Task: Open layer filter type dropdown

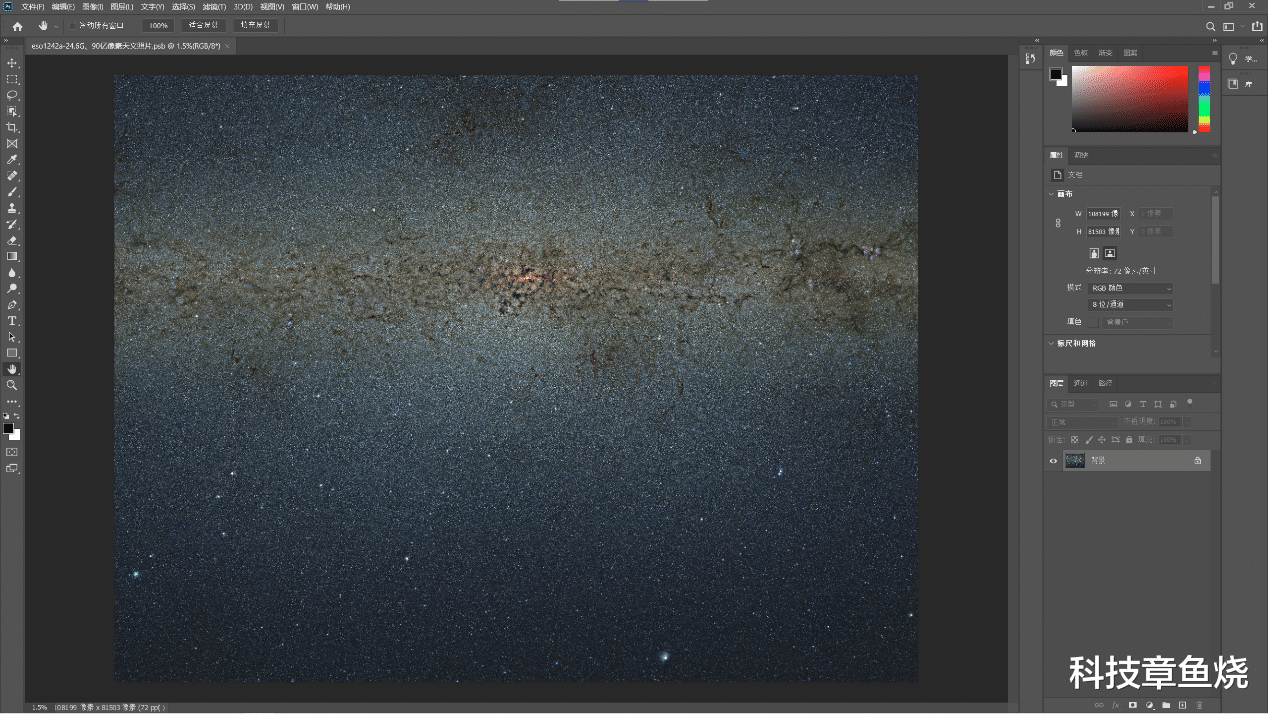Action: click(x=1072, y=404)
